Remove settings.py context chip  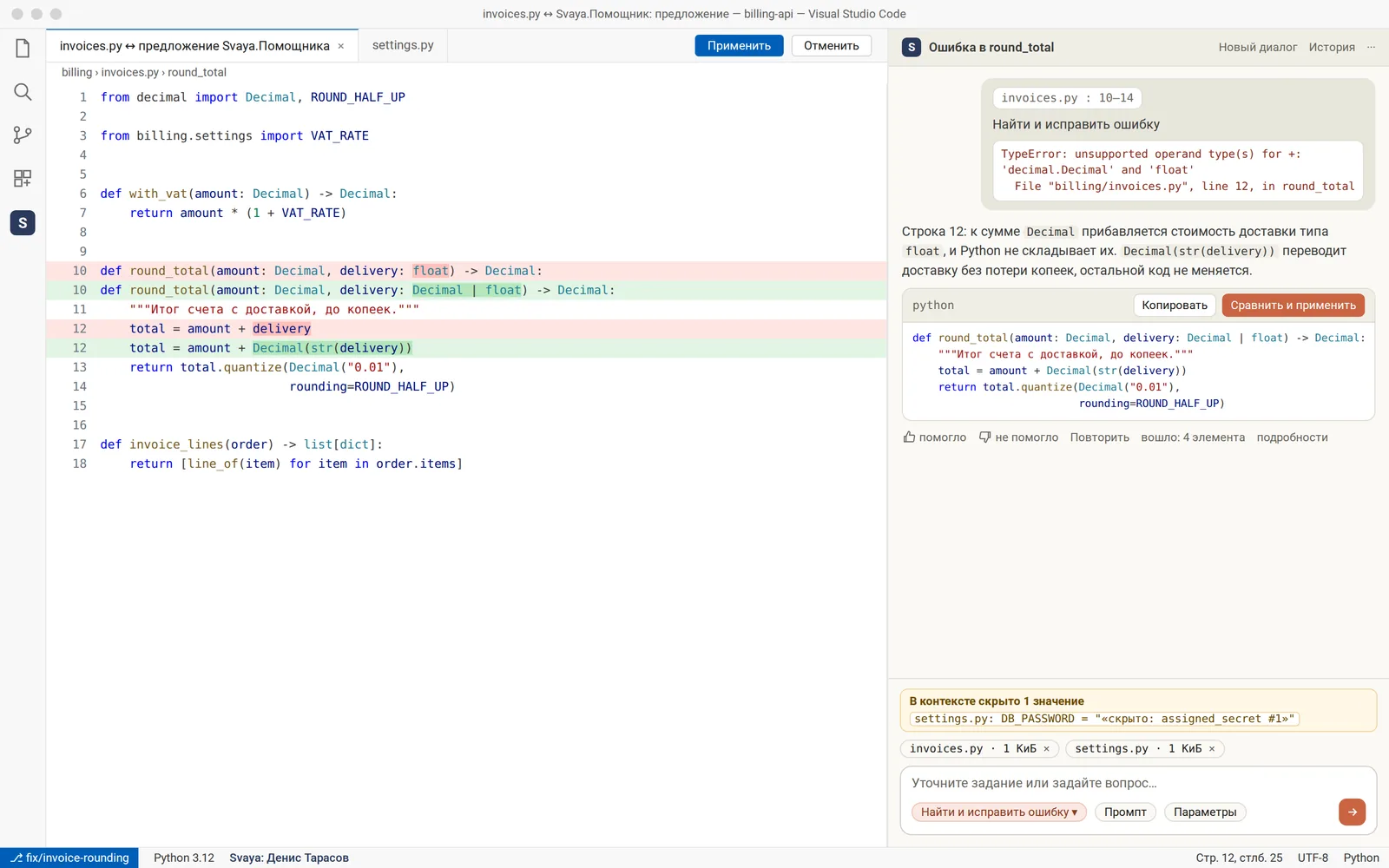click(1212, 749)
